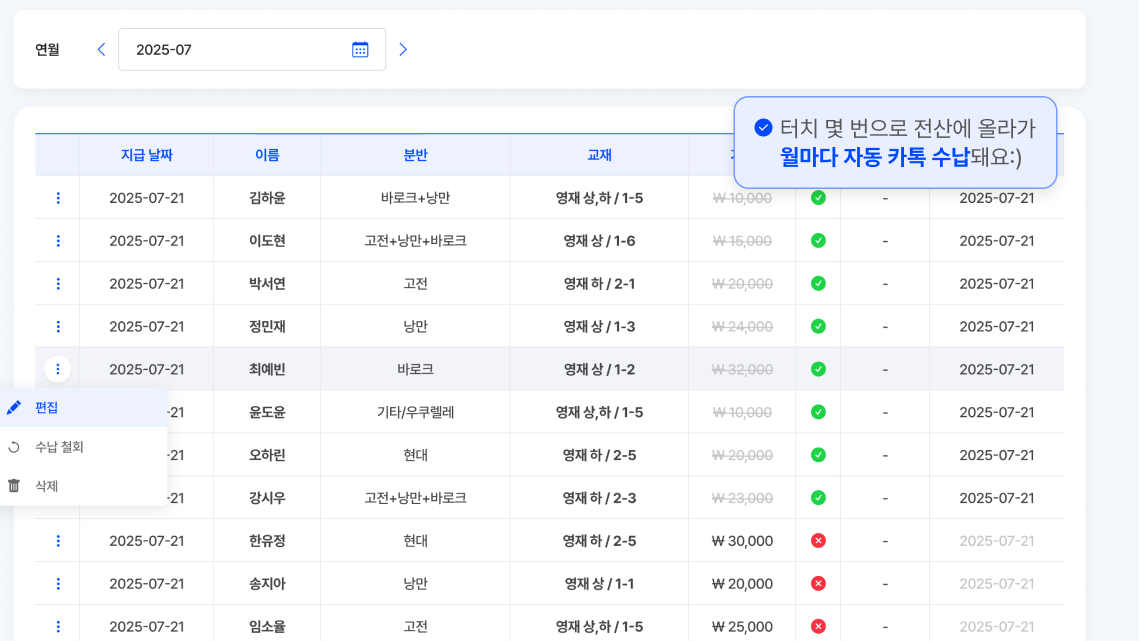Click the automatic KakaoTalk payment promo banner

coord(895,142)
